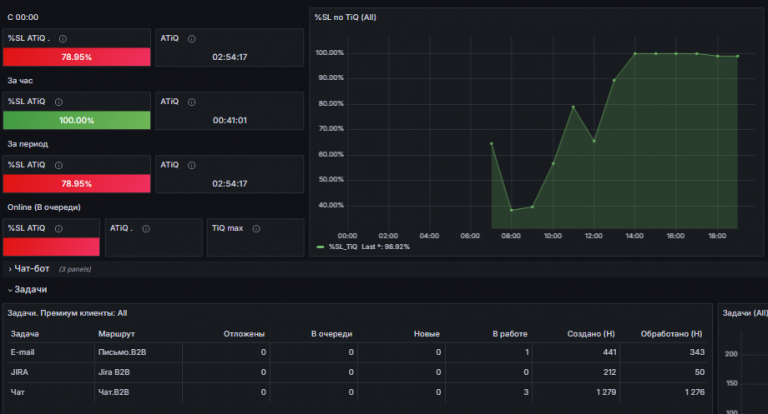
Task: Click the 78.95% red stat under За период
Action: [x=76, y=184]
